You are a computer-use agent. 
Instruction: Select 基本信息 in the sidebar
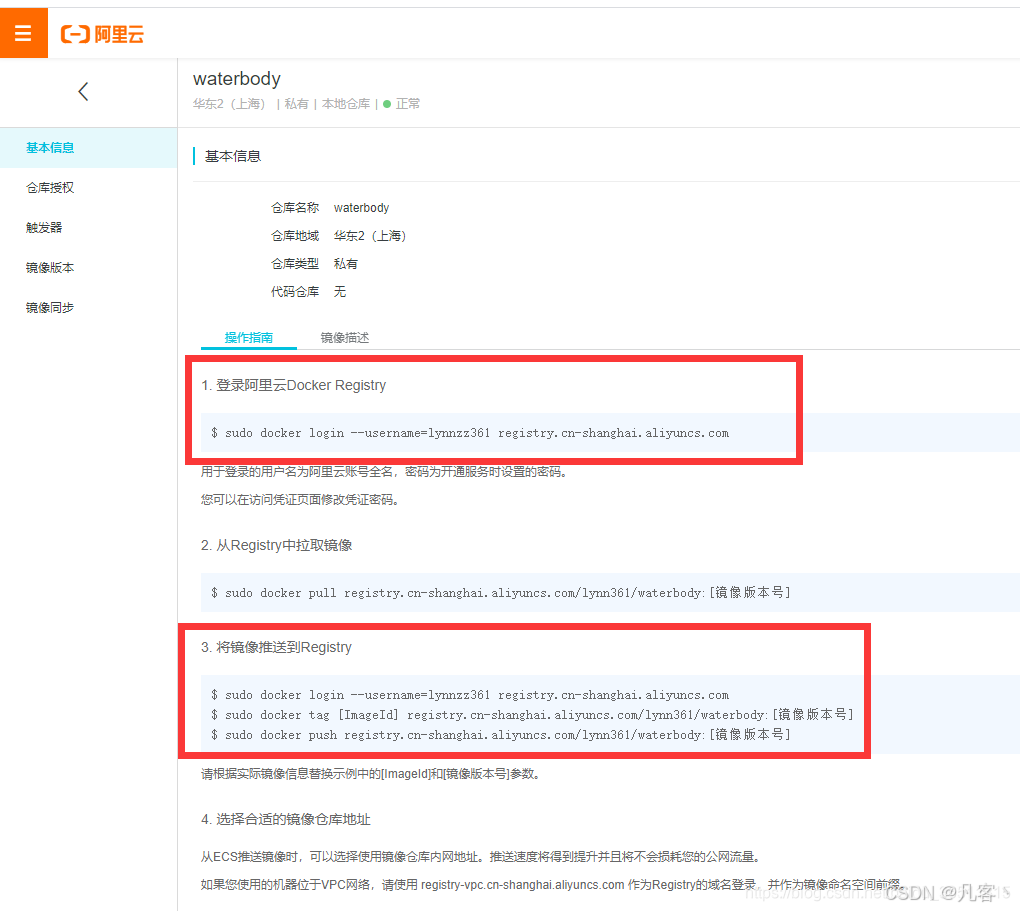(x=88, y=148)
